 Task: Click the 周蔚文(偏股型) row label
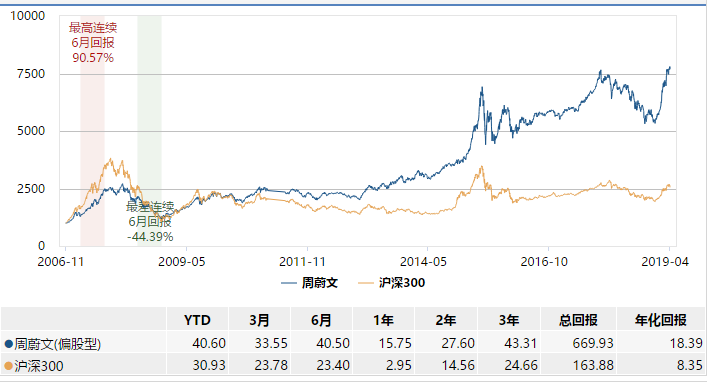click(x=57, y=344)
